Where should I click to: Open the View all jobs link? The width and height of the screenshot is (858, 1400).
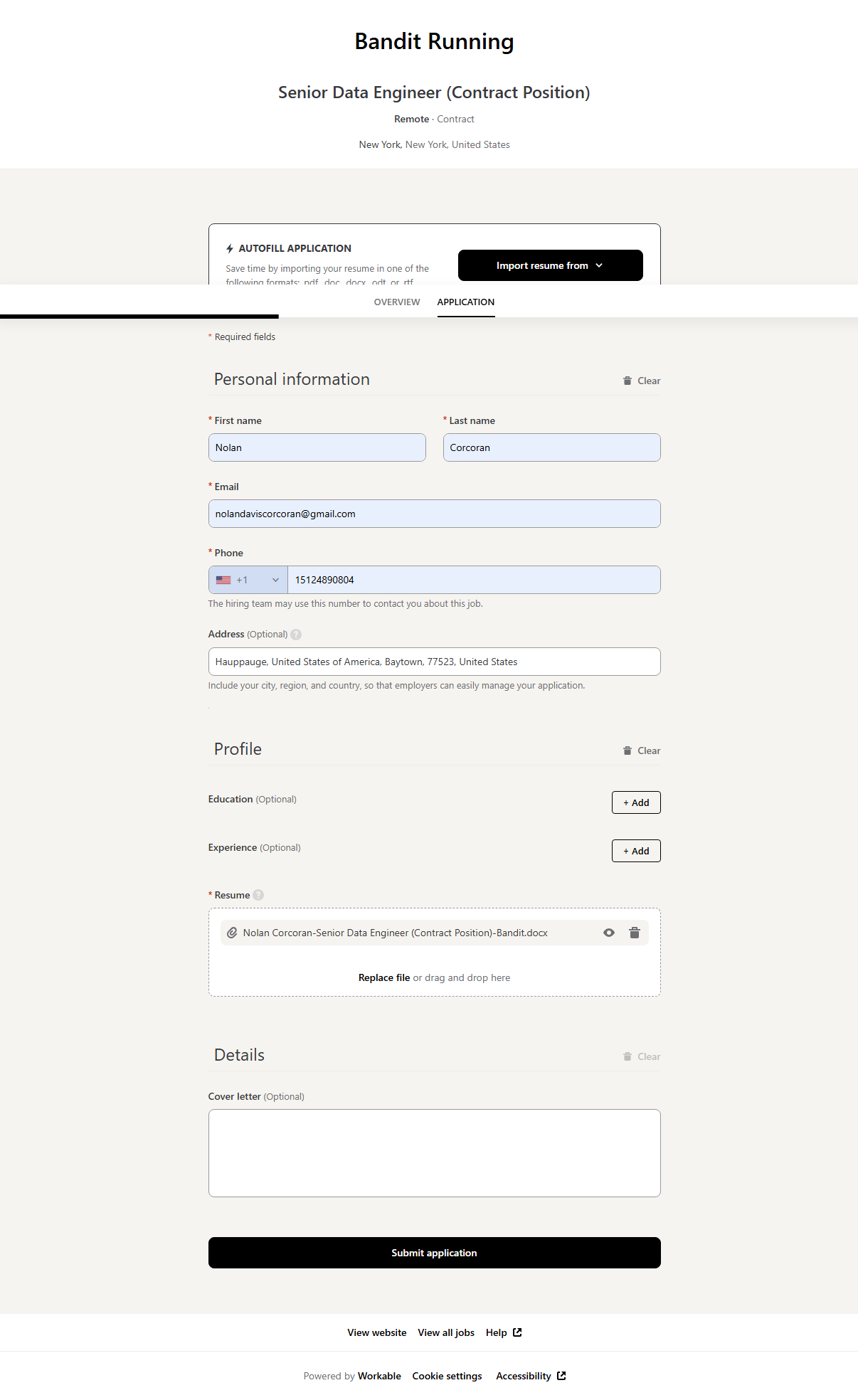click(446, 1332)
